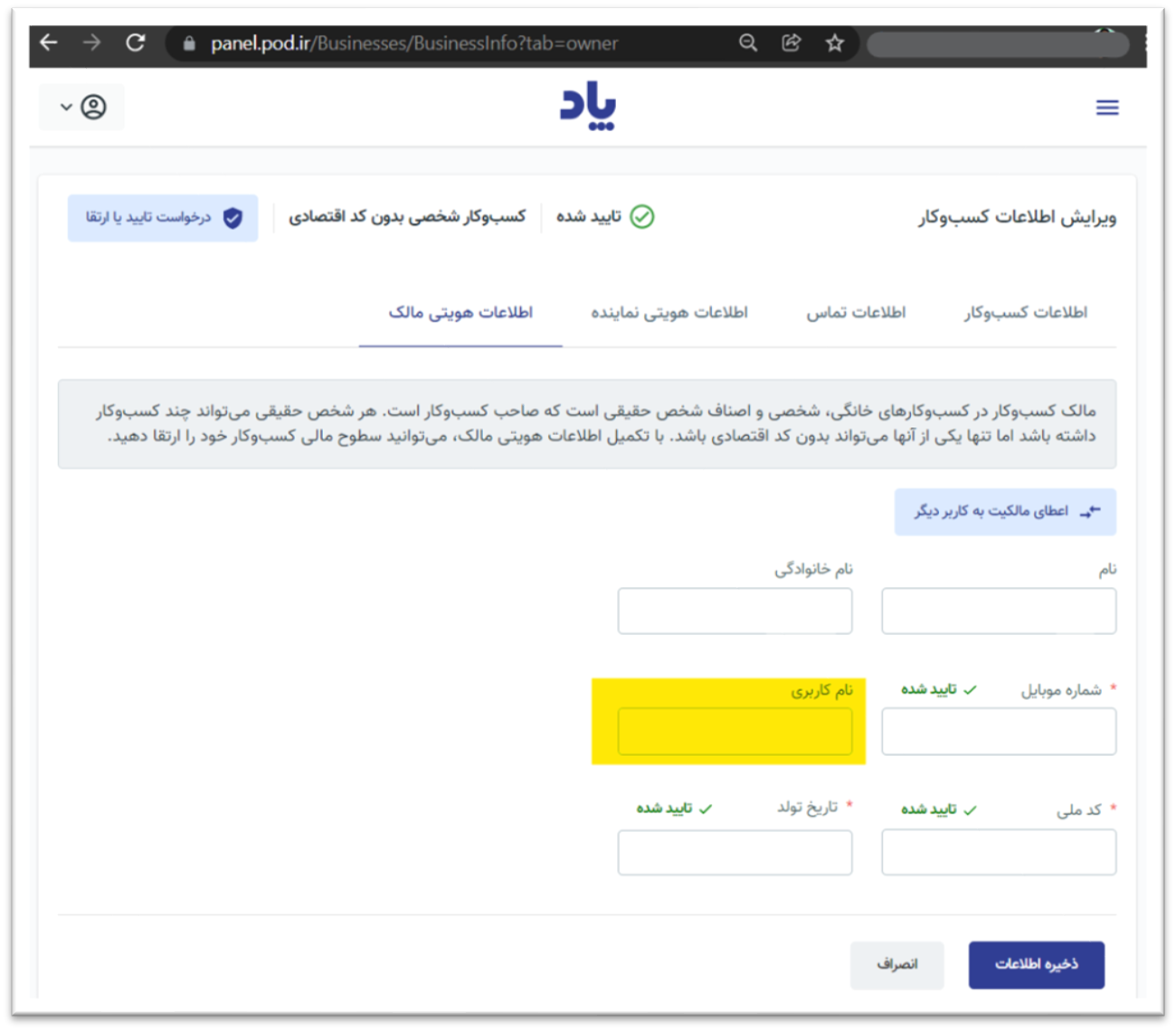Click the owner info description notice box
The width and height of the screenshot is (1176, 1031).
pos(587,424)
